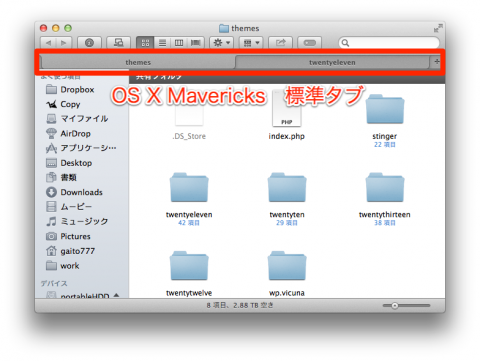Focus the Finder search field
480x361 pixels.
click(389, 43)
